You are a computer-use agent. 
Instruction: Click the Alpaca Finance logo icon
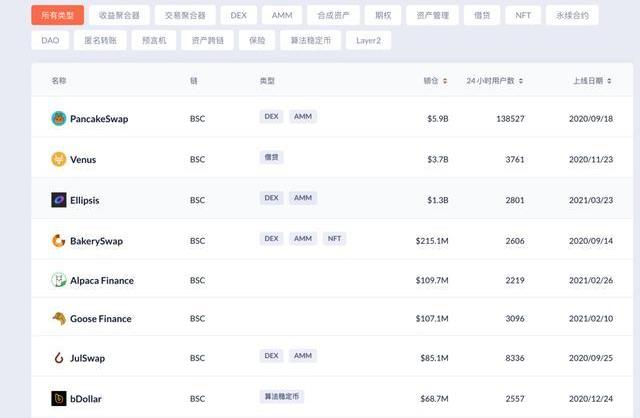tap(59, 280)
